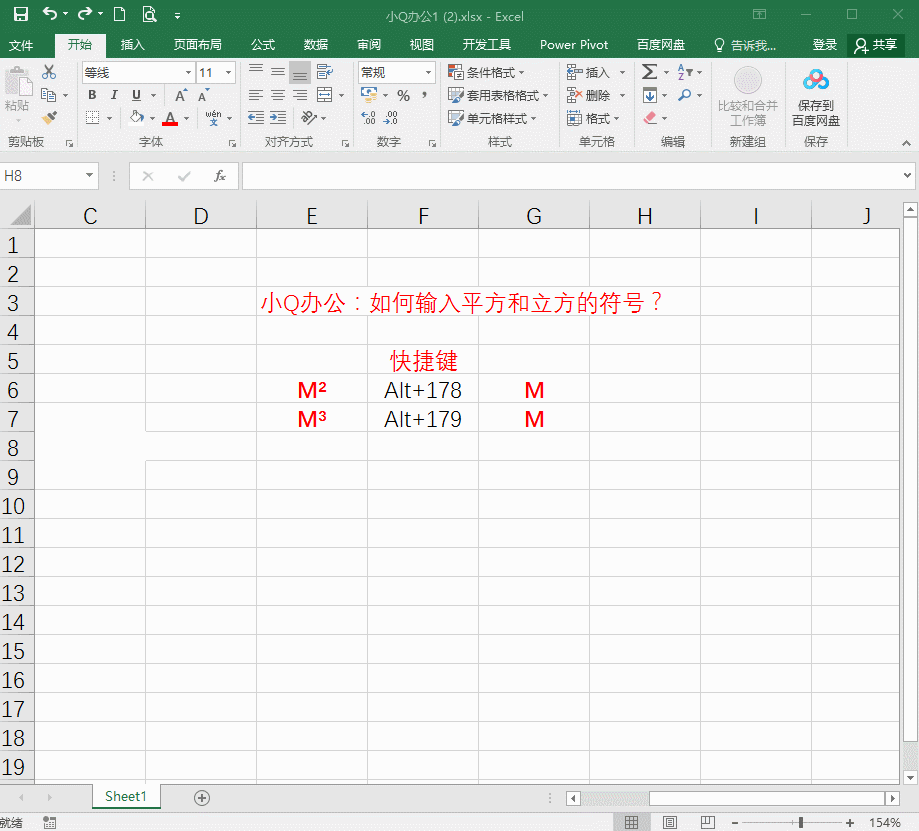
Task: Click the 登录 sign-in link
Action: [825, 45]
